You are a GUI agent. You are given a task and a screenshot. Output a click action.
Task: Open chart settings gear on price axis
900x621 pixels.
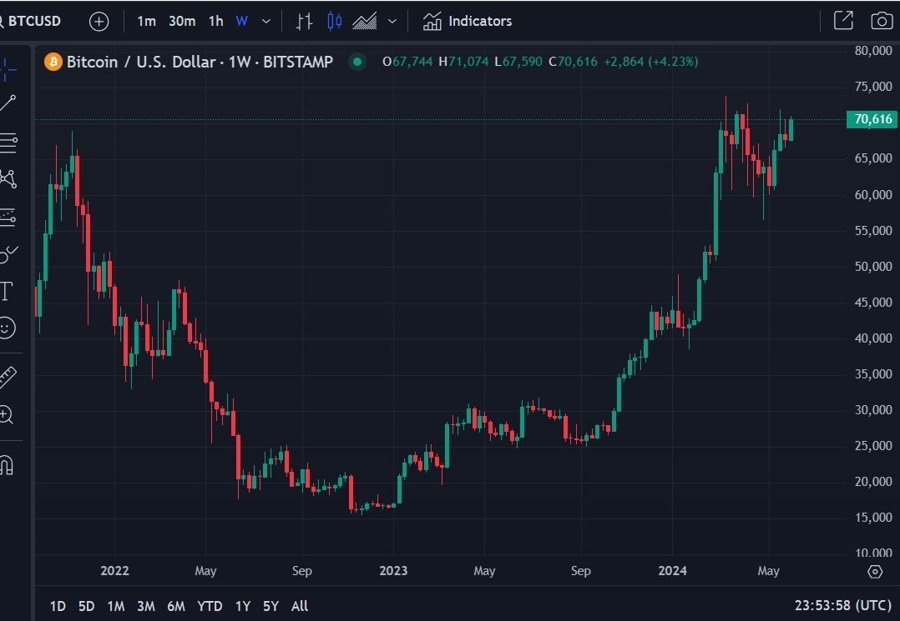click(x=875, y=572)
